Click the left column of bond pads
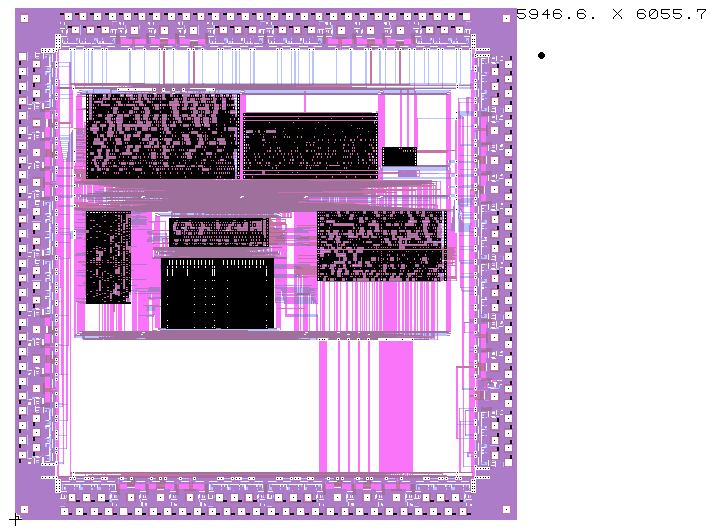Screen dimensions: 710x528 pyautogui.click(x=24, y=260)
